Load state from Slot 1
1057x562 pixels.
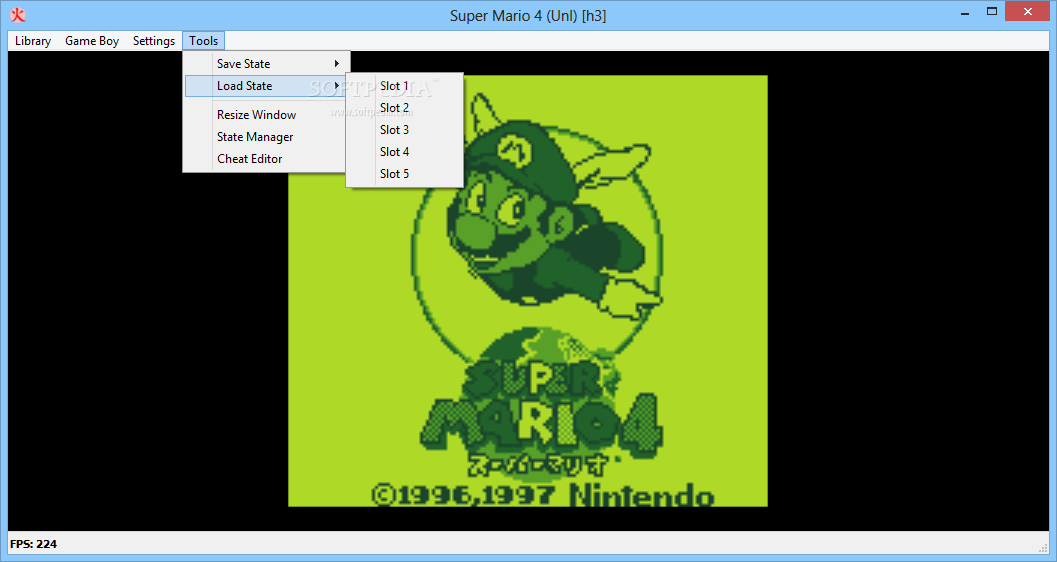tap(404, 86)
